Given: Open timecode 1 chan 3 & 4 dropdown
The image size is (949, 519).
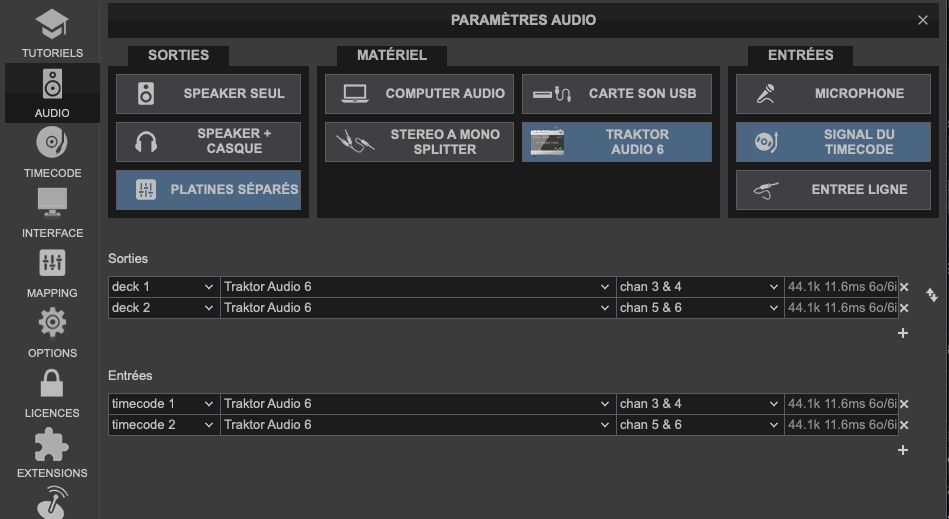Looking at the screenshot, I should click(700, 403).
